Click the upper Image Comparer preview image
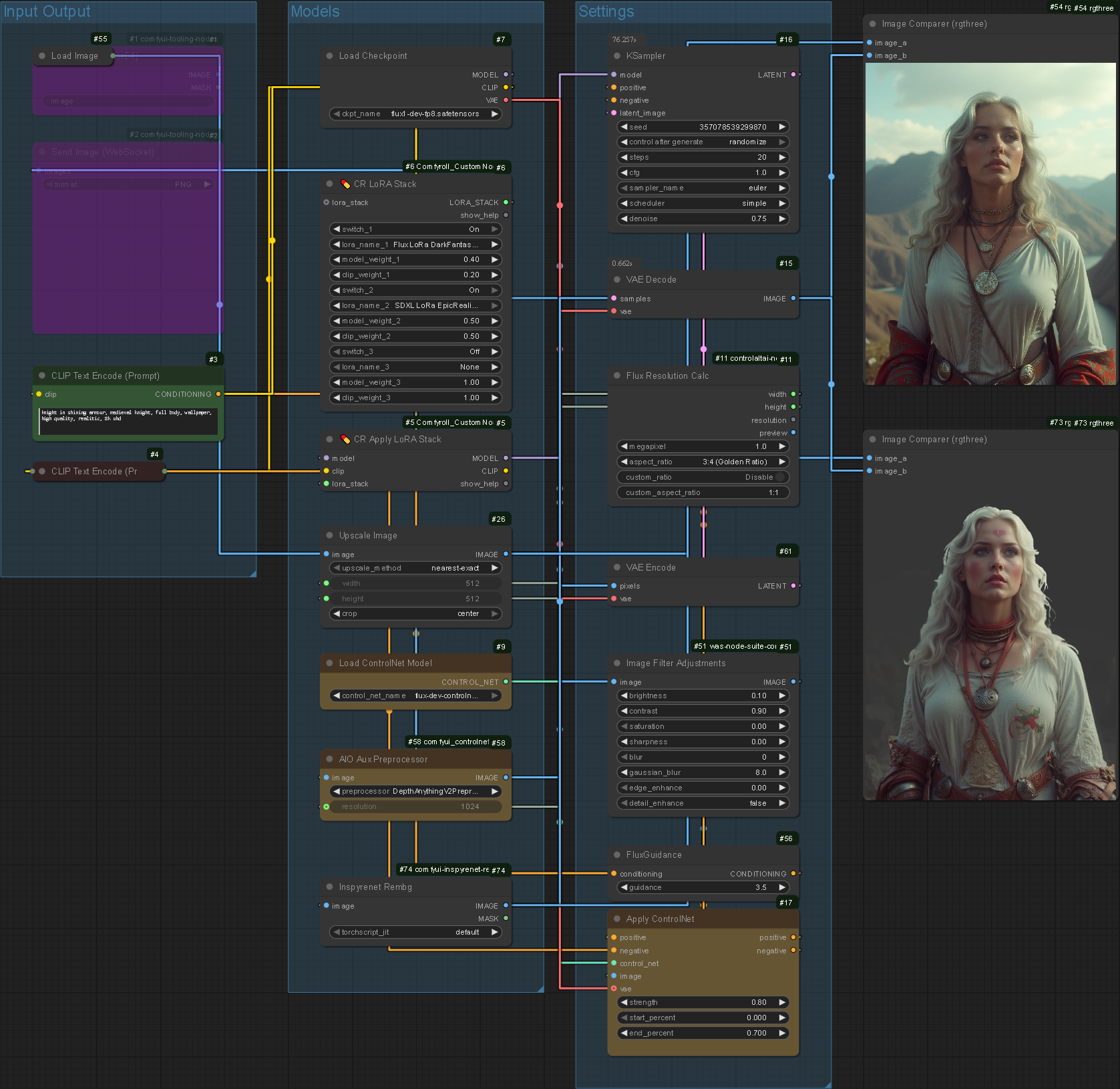This screenshot has height=1089, width=1120. [990, 224]
